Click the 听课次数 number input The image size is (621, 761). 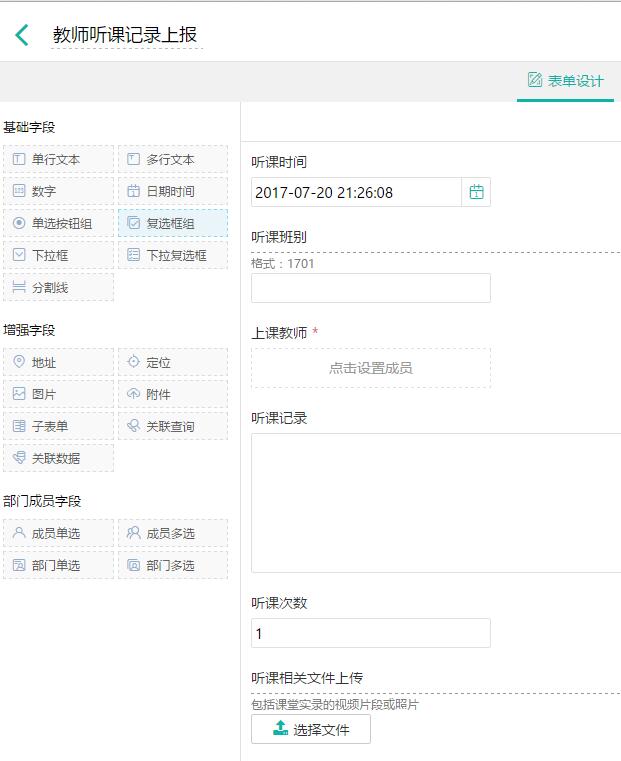[x=371, y=633]
